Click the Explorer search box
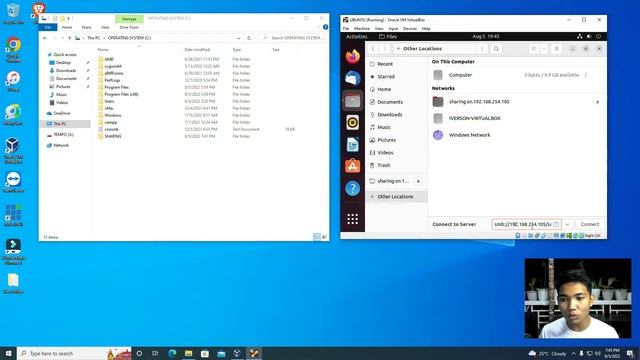Image resolution: width=640 pixels, height=360 pixels. point(293,38)
